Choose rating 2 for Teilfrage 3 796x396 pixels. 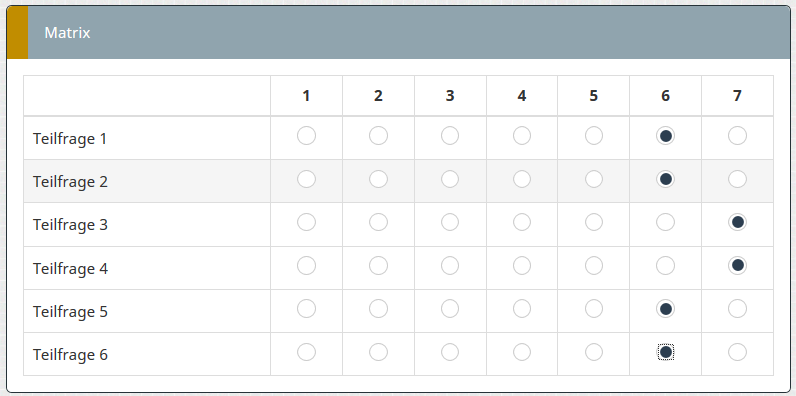(x=378, y=222)
